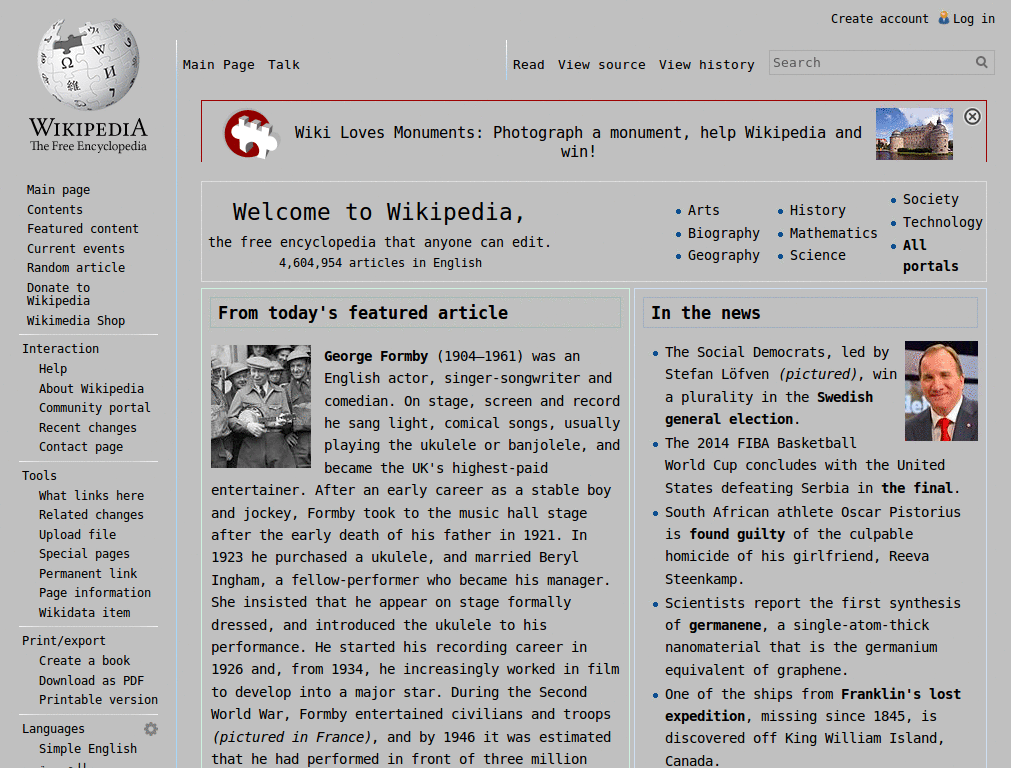Open Donate to Wikipedia link

coord(59,294)
